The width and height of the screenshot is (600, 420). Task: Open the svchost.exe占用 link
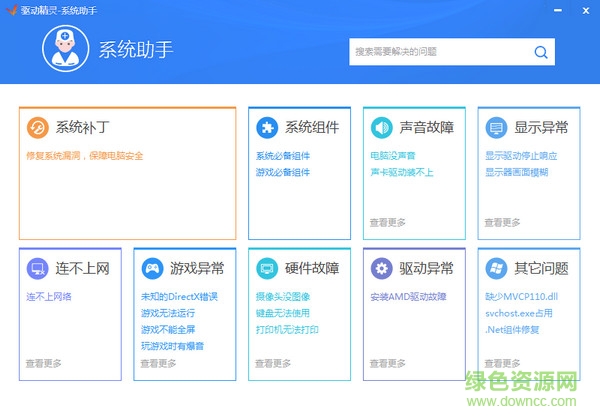coord(519,313)
